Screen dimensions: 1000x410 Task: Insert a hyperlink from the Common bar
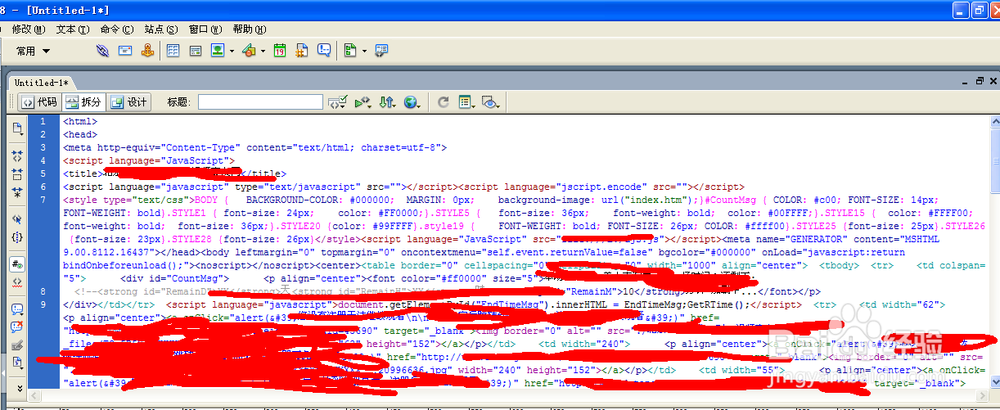click(103, 50)
